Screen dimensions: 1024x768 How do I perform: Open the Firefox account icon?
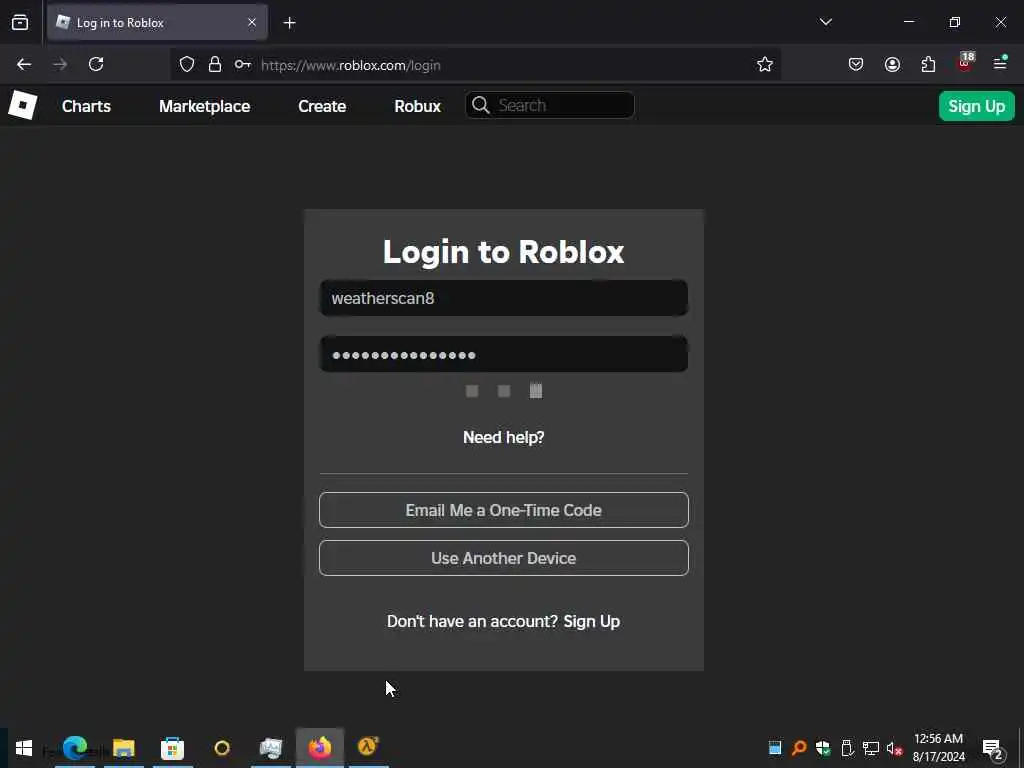coord(892,64)
